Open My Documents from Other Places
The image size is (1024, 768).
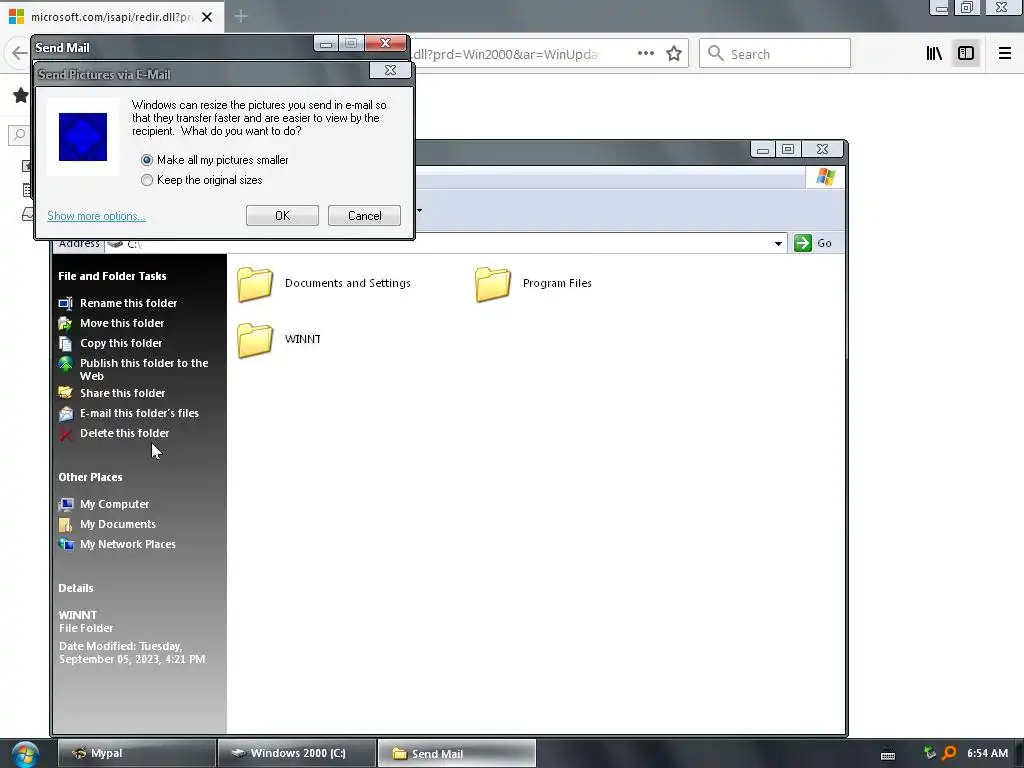click(118, 524)
